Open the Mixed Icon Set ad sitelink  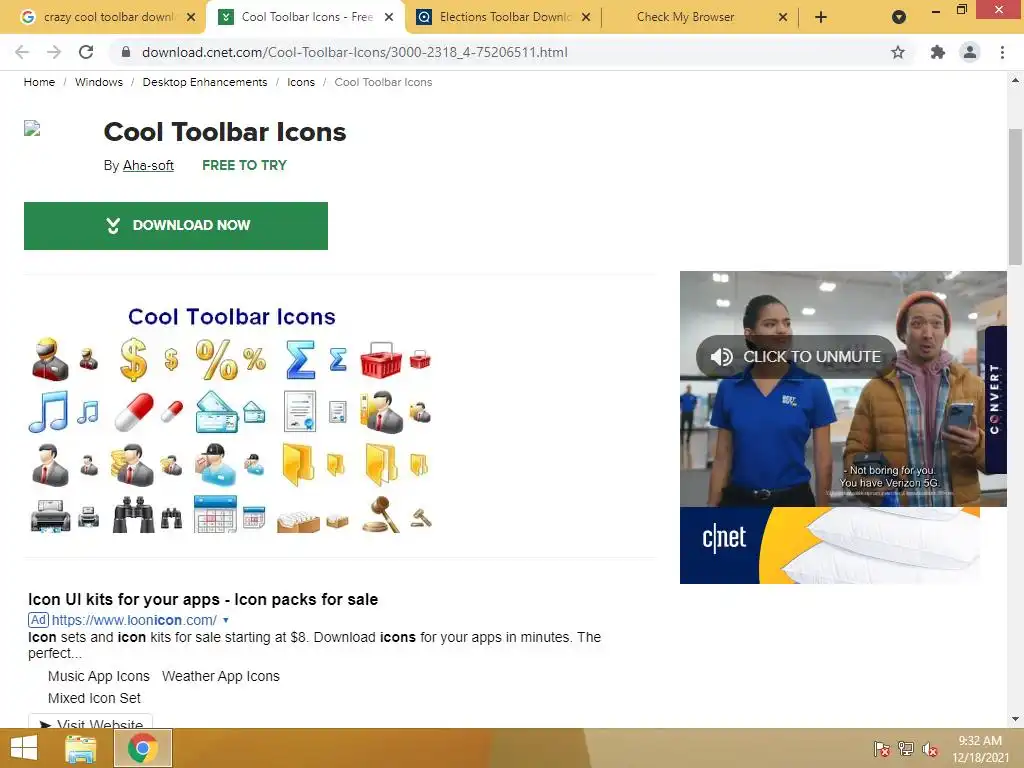point(94,699)
